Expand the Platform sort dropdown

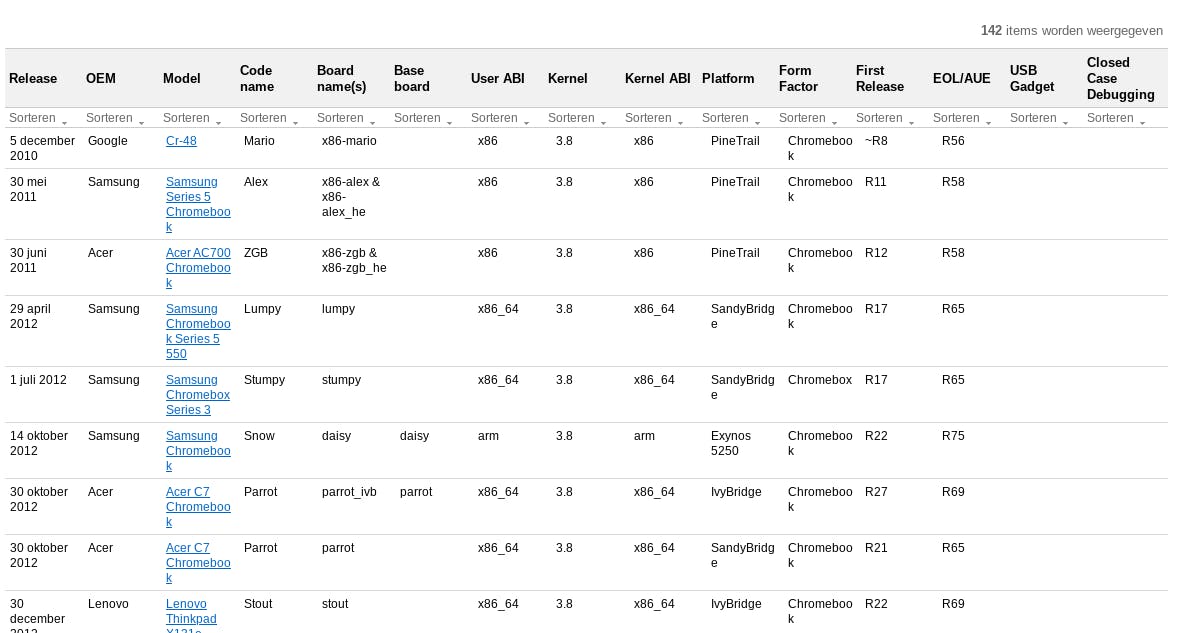click(x=731, y=118)
